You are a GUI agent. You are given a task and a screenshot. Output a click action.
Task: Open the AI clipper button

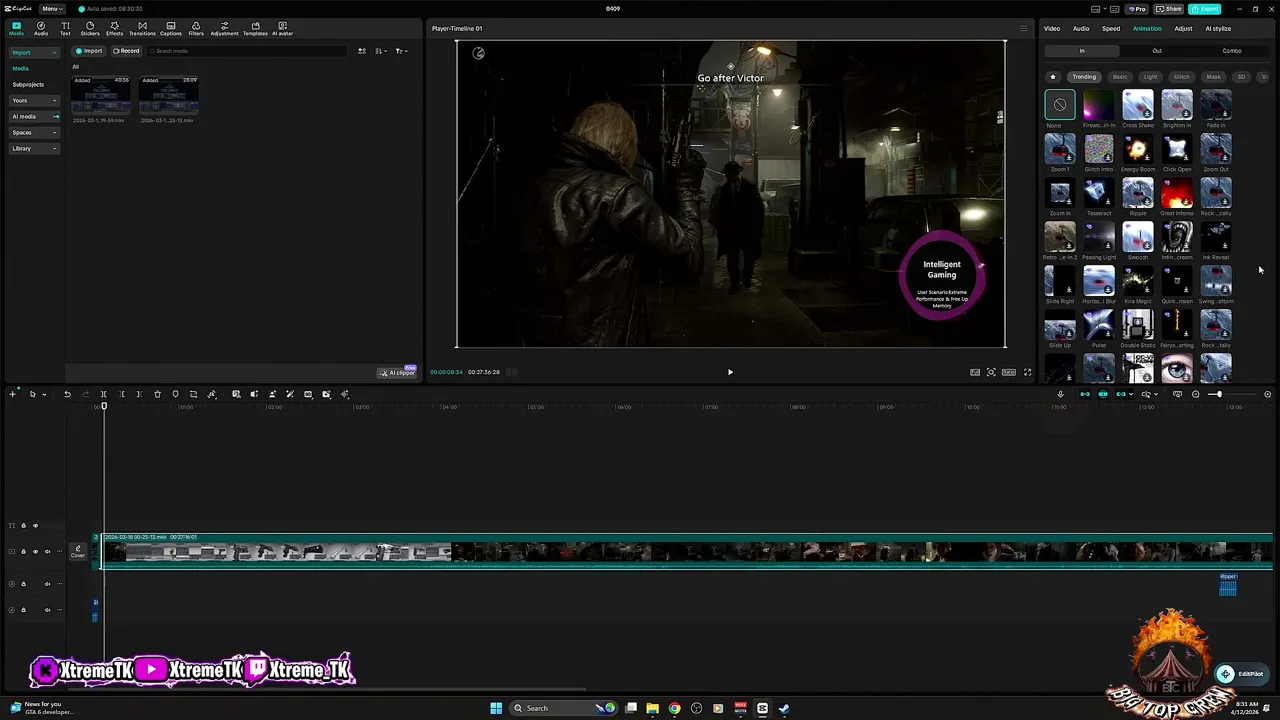coord(397,372)
